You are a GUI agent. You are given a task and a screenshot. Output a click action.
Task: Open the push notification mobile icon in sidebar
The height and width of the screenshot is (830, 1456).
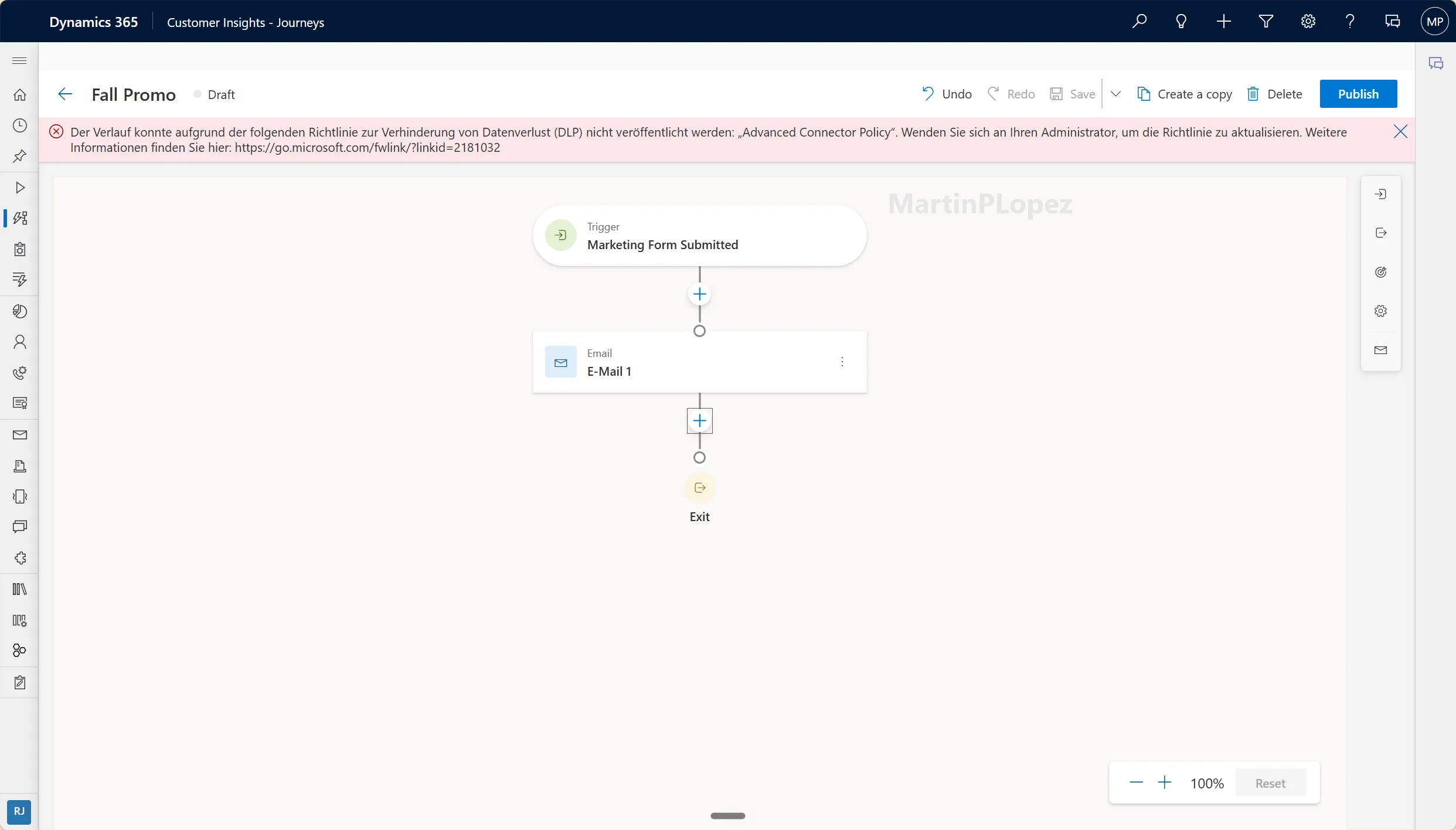(x=19, y=496)
